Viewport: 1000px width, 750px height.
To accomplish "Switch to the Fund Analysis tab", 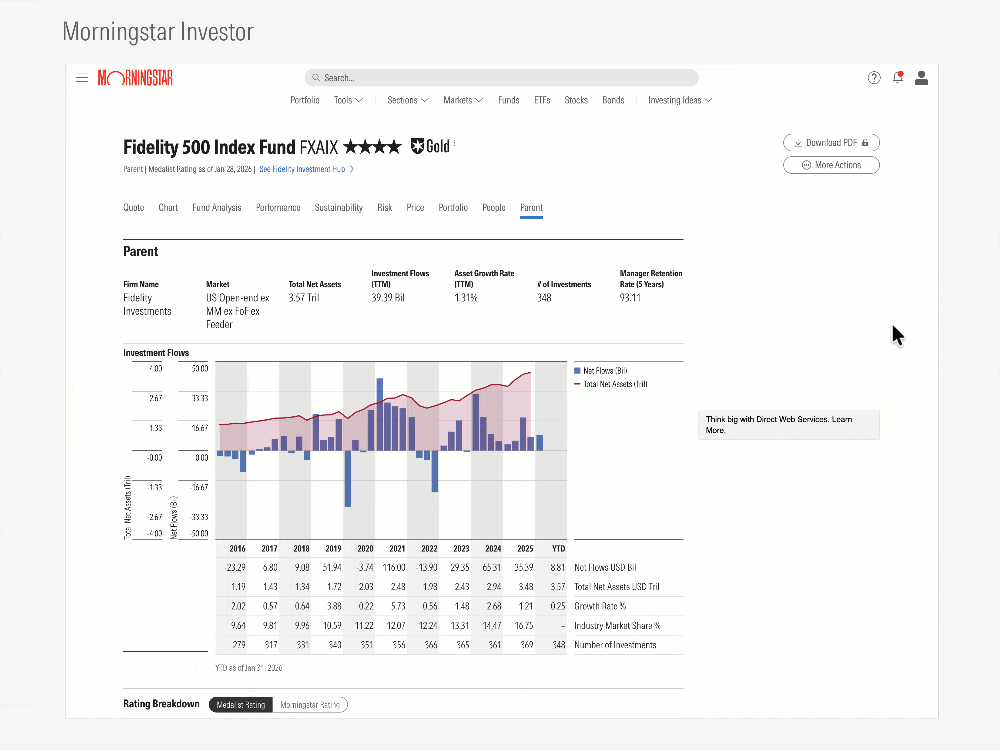I will click(x=217, y=208).
